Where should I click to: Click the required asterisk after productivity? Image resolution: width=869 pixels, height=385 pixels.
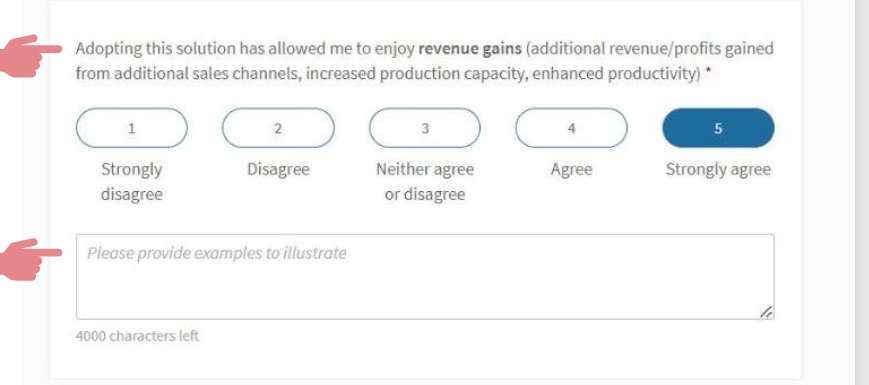click(x=708, y=72)
